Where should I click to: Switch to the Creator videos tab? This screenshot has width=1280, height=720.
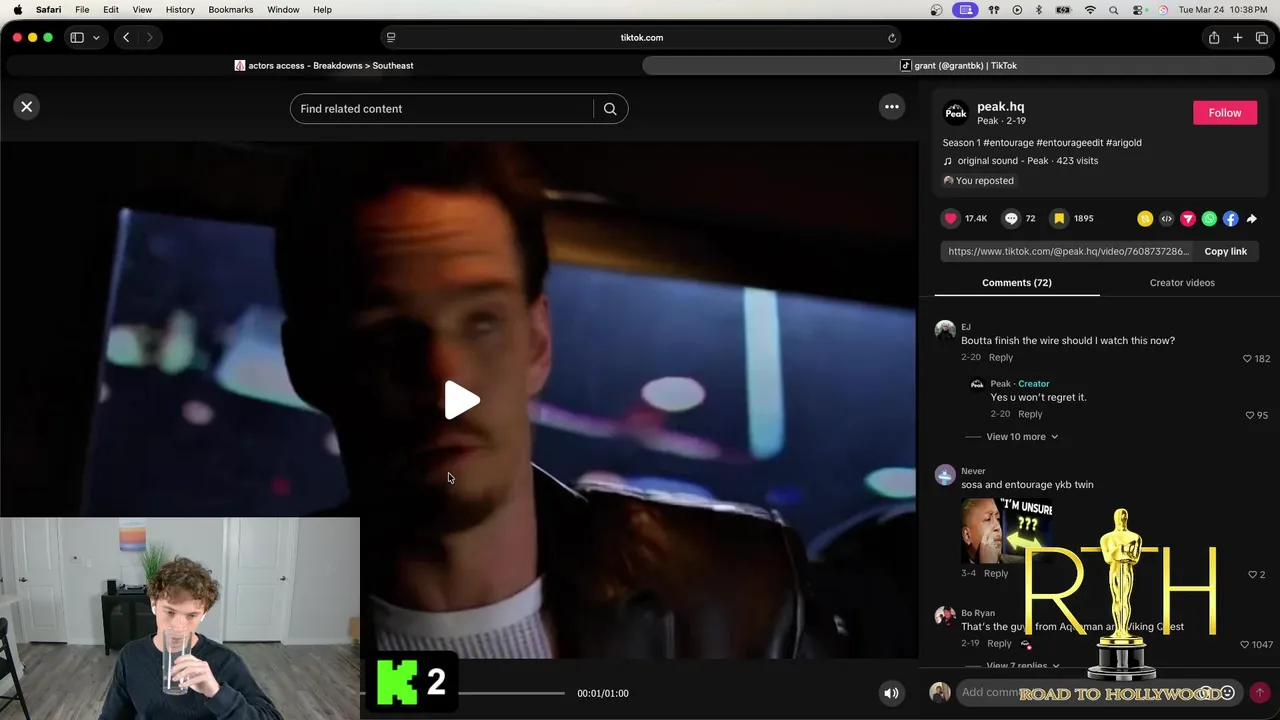(x=1182, y=283)
